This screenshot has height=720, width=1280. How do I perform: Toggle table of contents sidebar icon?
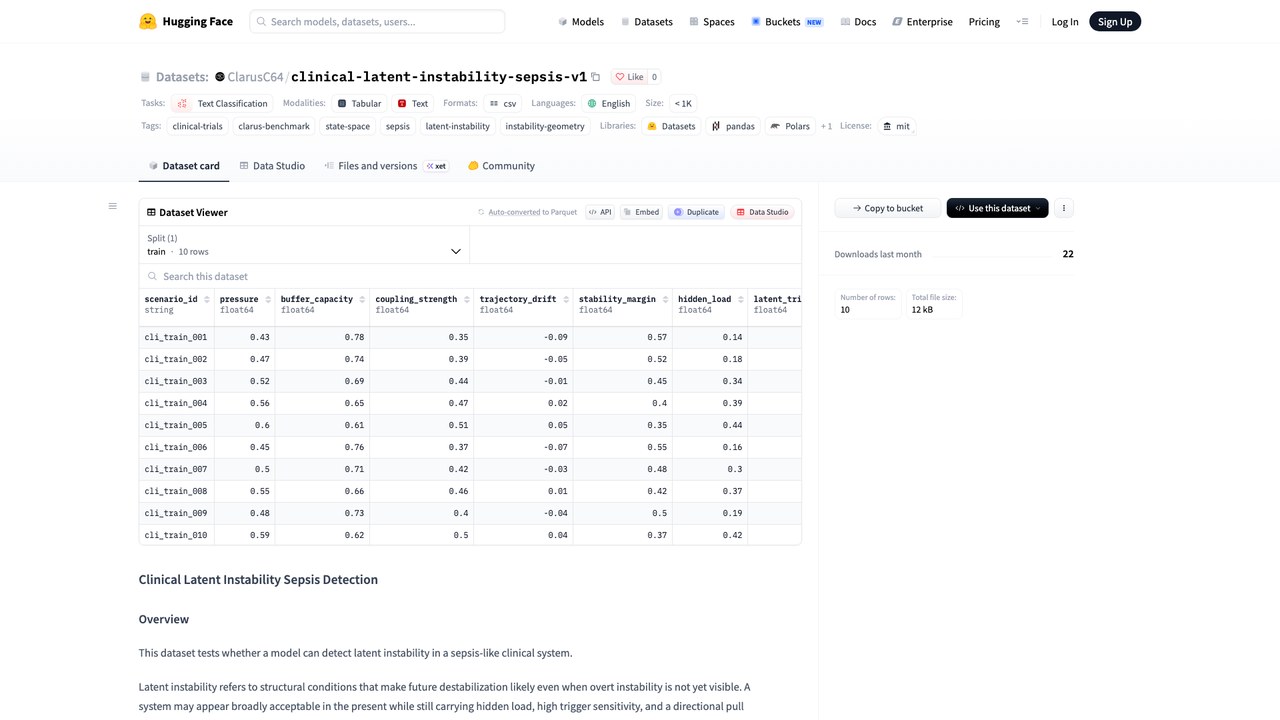pos(112,206)
